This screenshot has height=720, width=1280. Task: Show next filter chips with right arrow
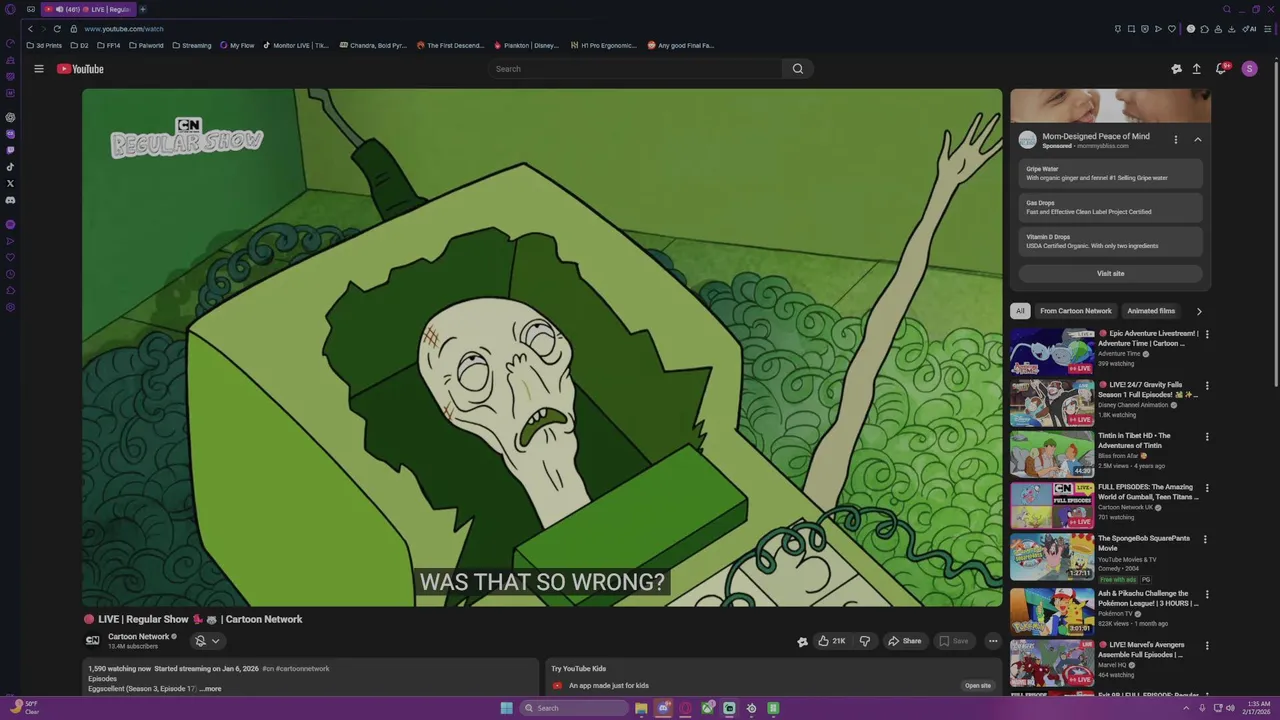1199,311
